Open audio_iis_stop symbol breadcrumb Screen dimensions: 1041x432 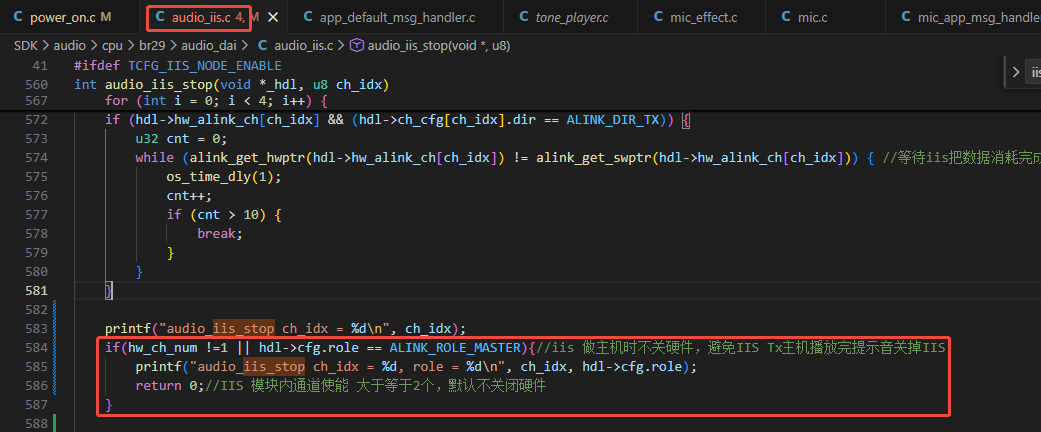pos(438,46)
